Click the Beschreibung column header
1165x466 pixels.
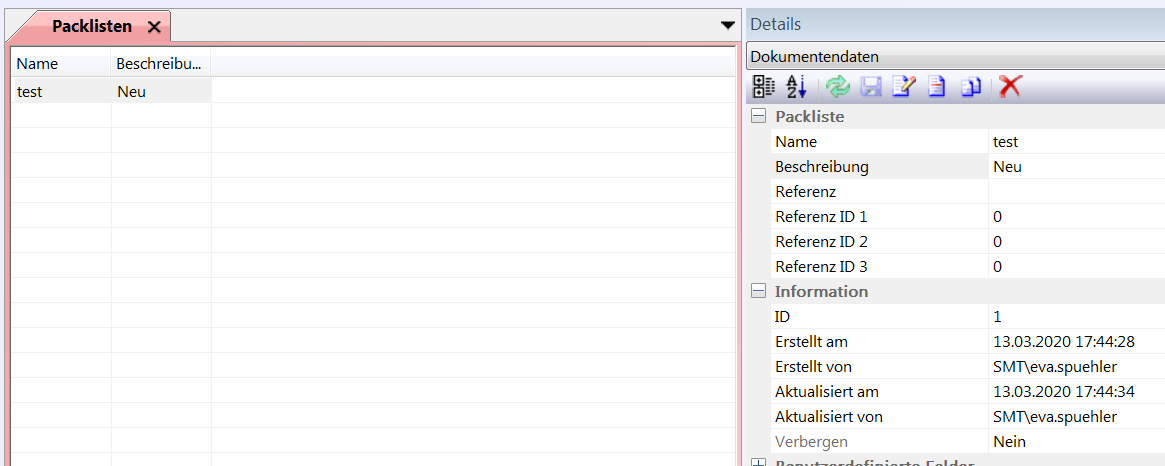click(160, 64)
